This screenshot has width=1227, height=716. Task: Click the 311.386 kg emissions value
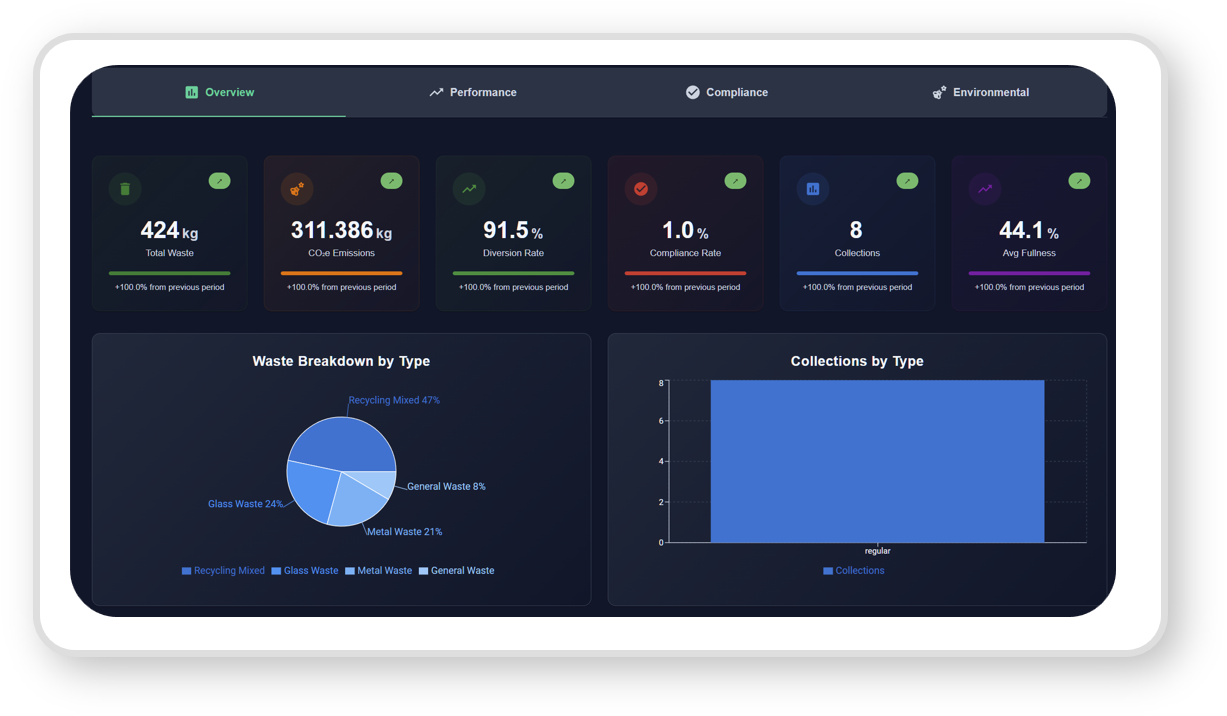point(341,231)
